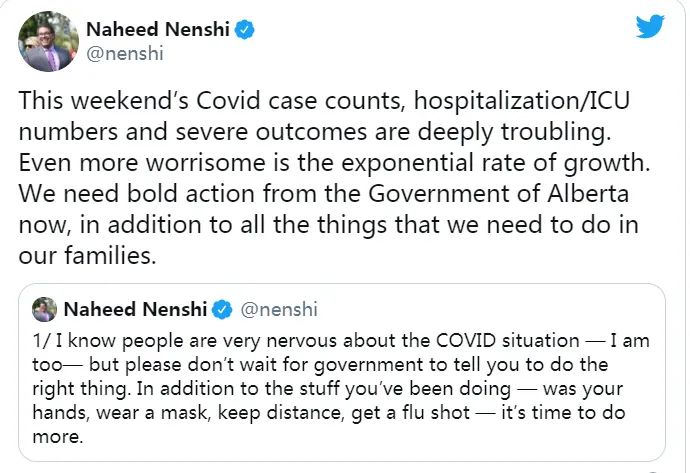Click the verified badge beside the top name
Screen dimensions: 690x473
(x=244, y=30)
